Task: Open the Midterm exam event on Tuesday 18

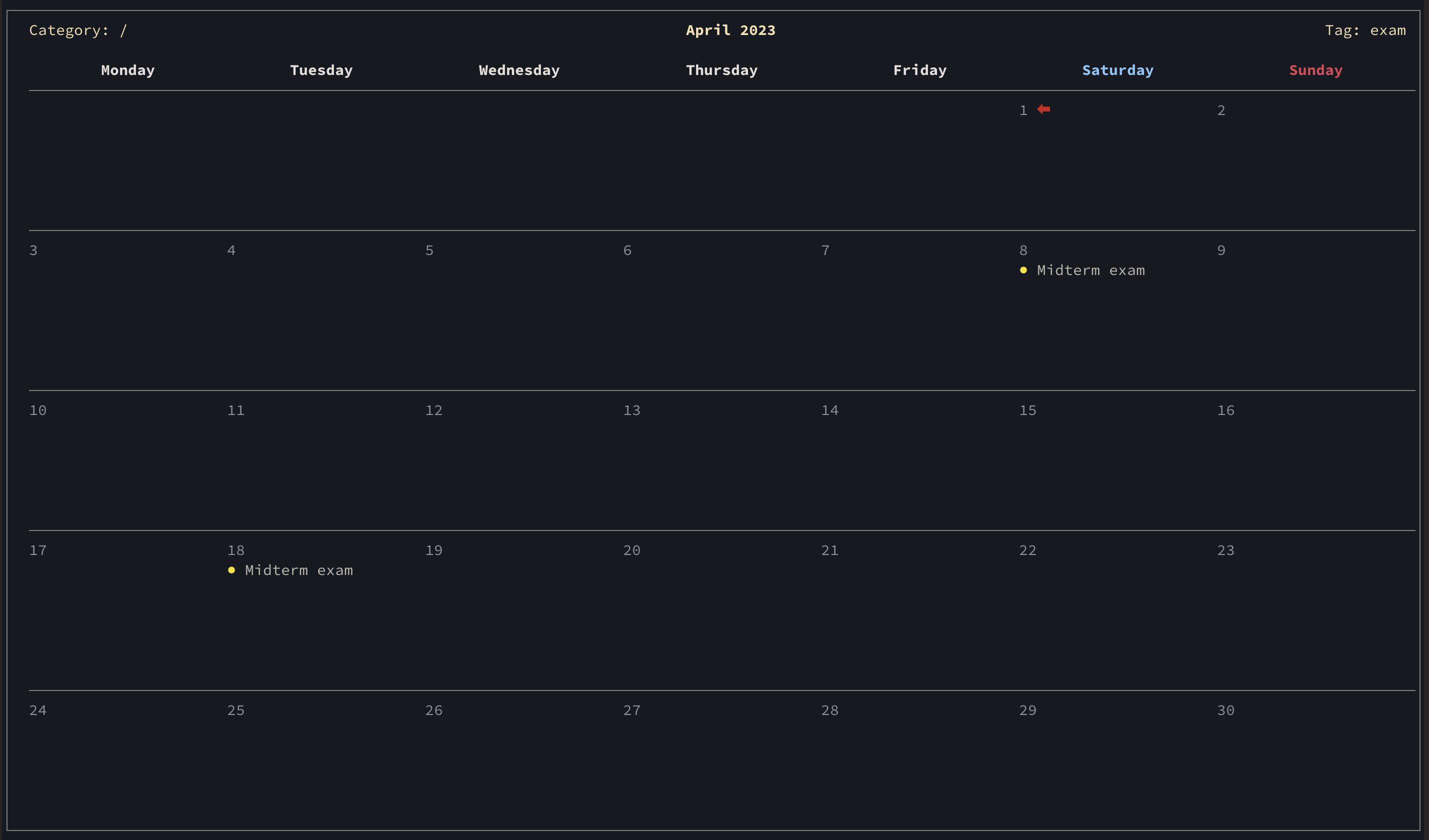Action: click(299, 570)
